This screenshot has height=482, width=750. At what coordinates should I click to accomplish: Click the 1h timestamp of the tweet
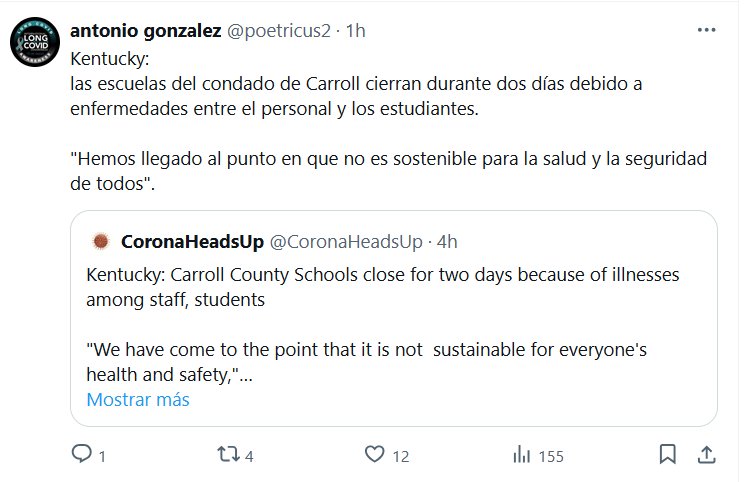pyautogui.click(x=355, y=31)
